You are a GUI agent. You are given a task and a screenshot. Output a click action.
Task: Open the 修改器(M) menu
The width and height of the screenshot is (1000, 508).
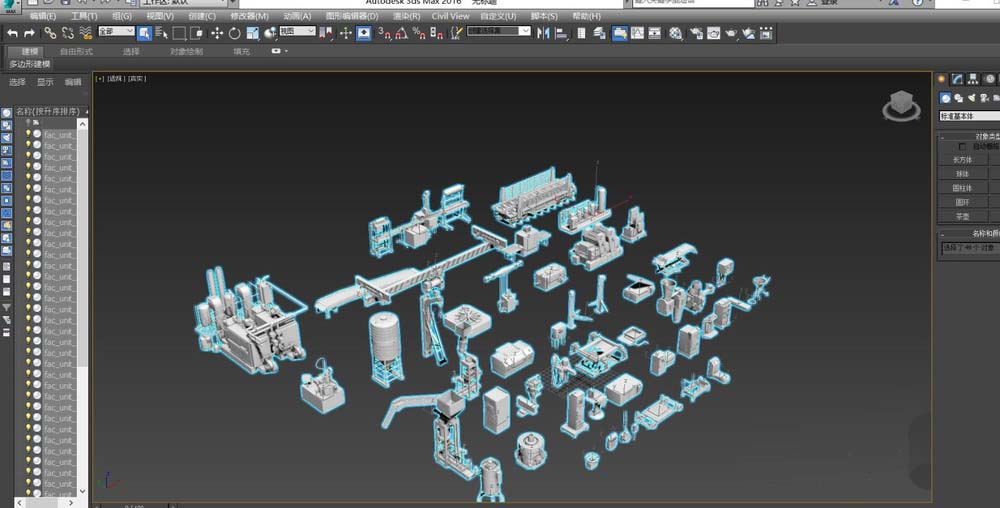coord(249,16)
